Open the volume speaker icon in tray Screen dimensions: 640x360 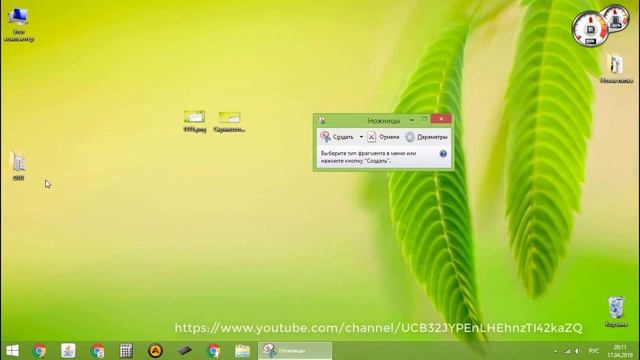click(x=578, y=351)
